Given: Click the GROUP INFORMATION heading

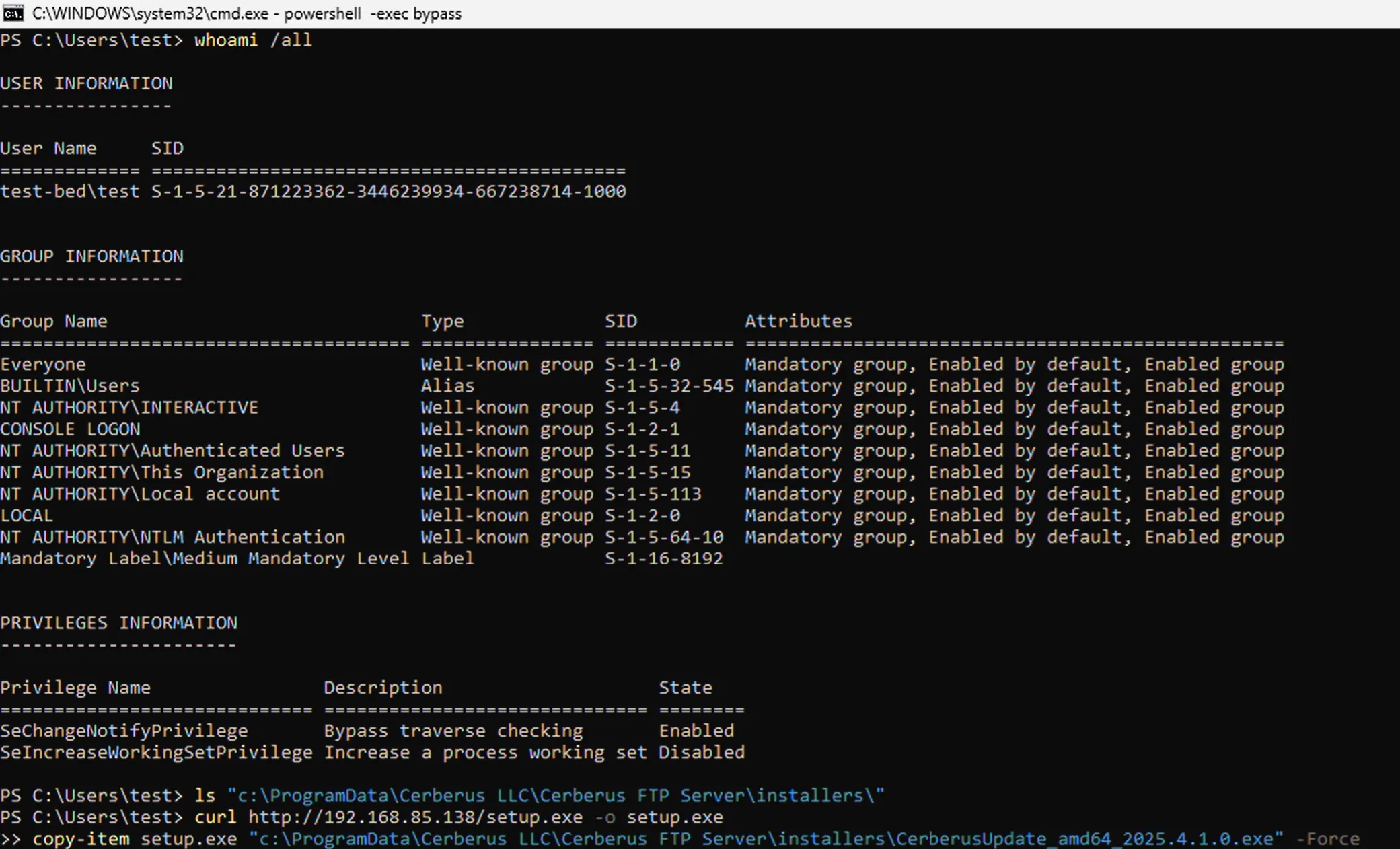Looking at the screenshot, I should click(x=91, y=256).
